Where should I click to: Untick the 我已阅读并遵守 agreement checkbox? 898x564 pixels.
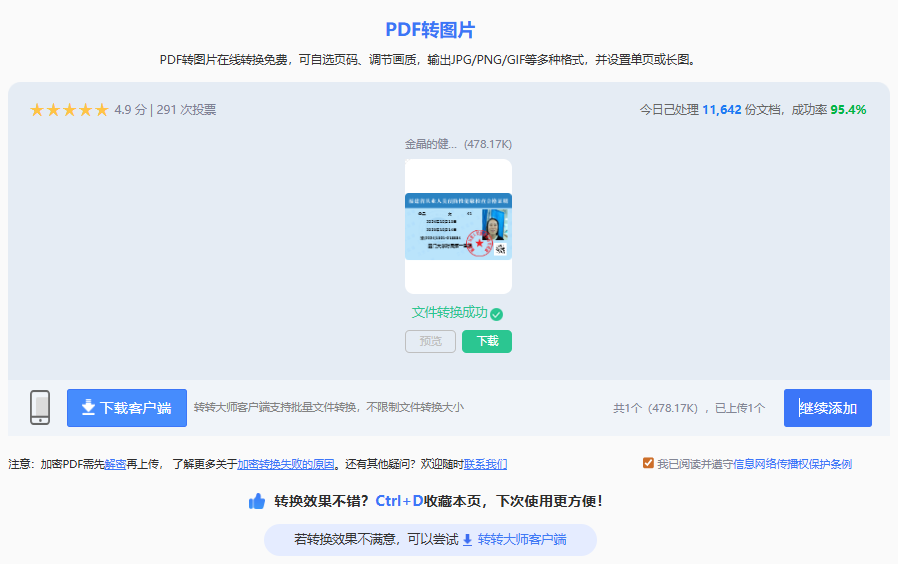tap(648, 463)
